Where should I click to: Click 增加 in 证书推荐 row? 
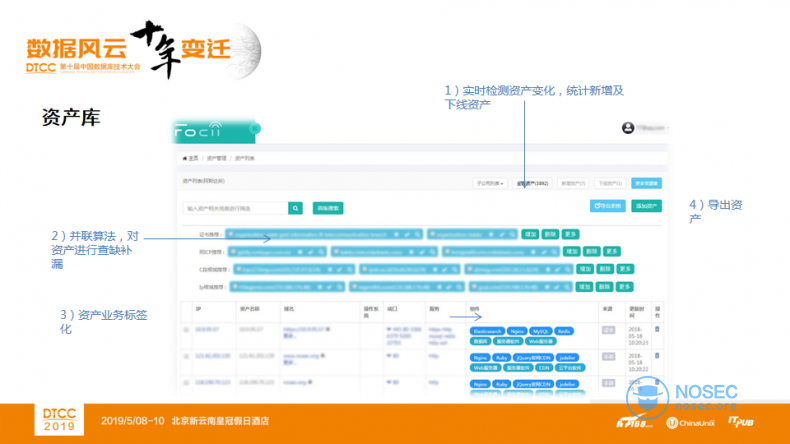pyautogui.click(x=530, y=234)
